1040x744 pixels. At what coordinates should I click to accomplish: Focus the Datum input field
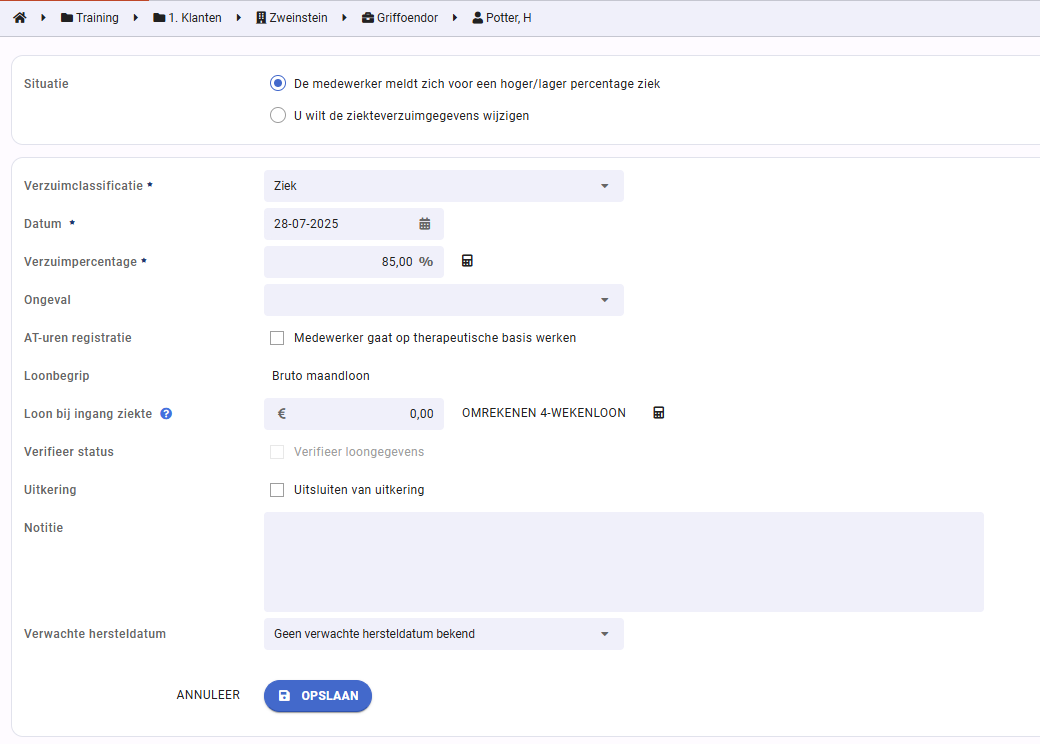(x=354, y=224)
